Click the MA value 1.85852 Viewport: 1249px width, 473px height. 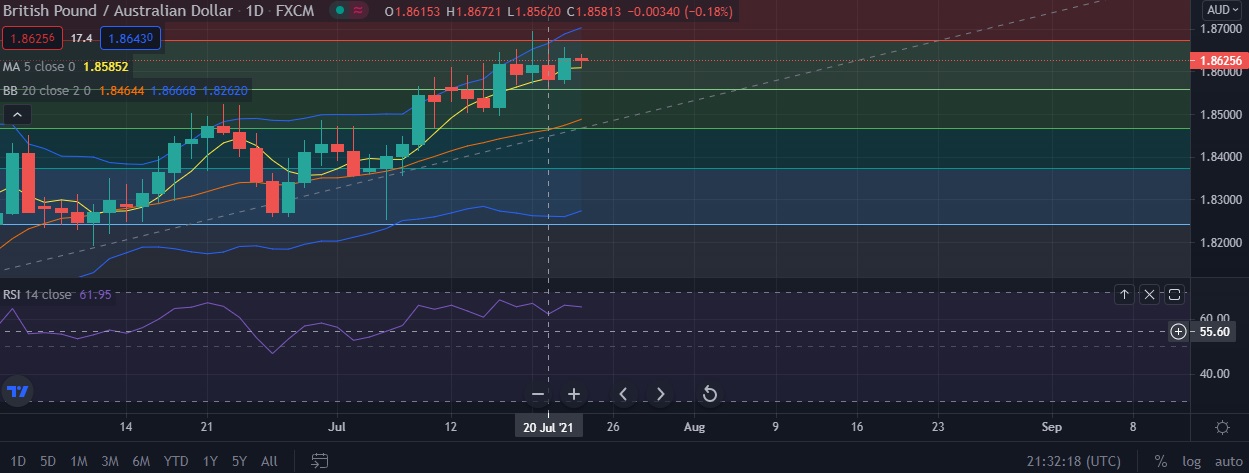(107, 67)
